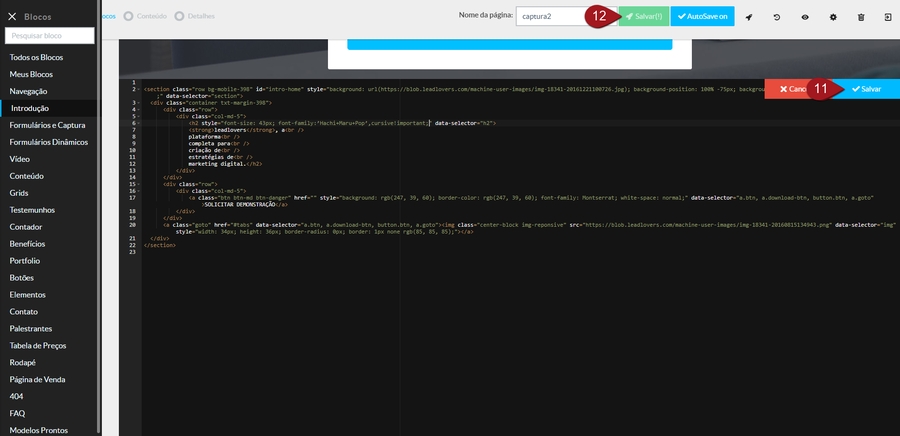Select the Detalhes radio option
Viewport: 900px width, 436px height.
(195, 16)
